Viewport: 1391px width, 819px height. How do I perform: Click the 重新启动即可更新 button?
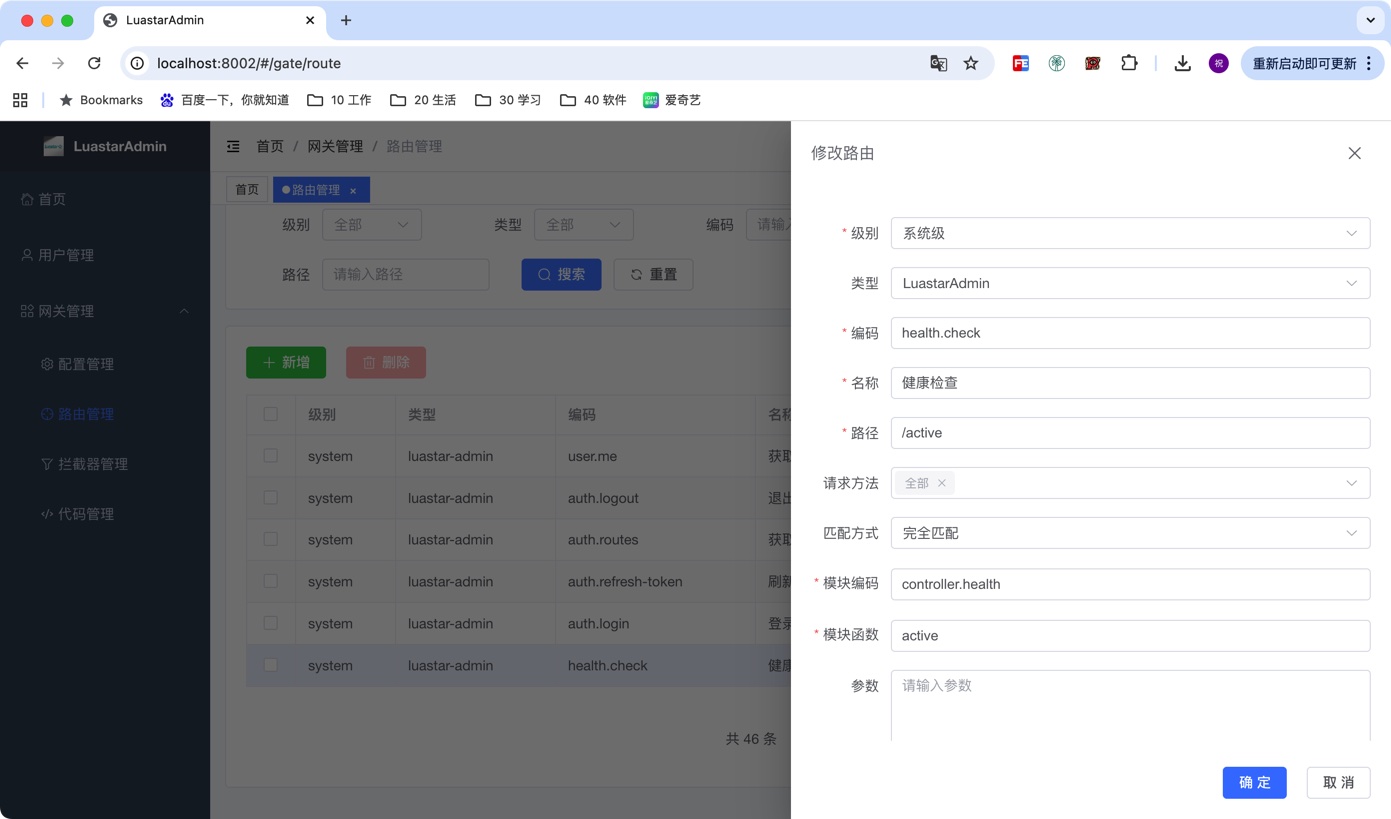pos(1312,63)
